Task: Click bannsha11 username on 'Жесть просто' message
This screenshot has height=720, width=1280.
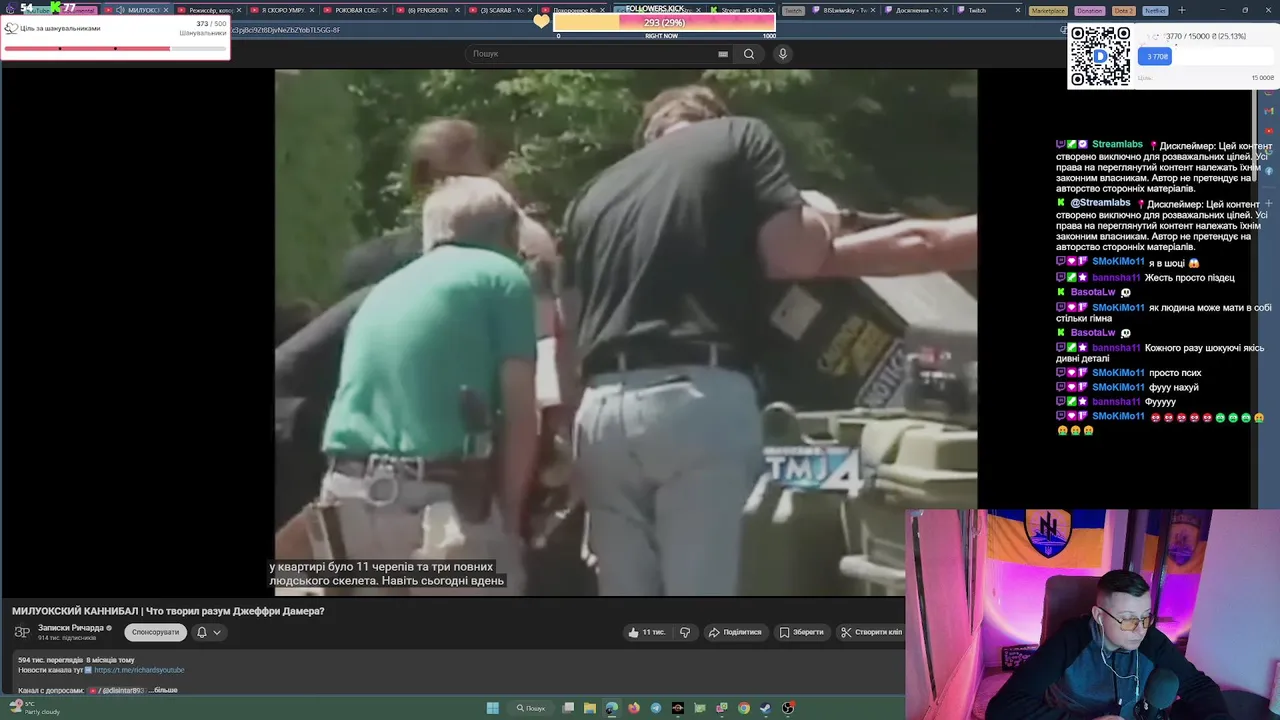Action: pyautogui.click(x=1116, y=278)
